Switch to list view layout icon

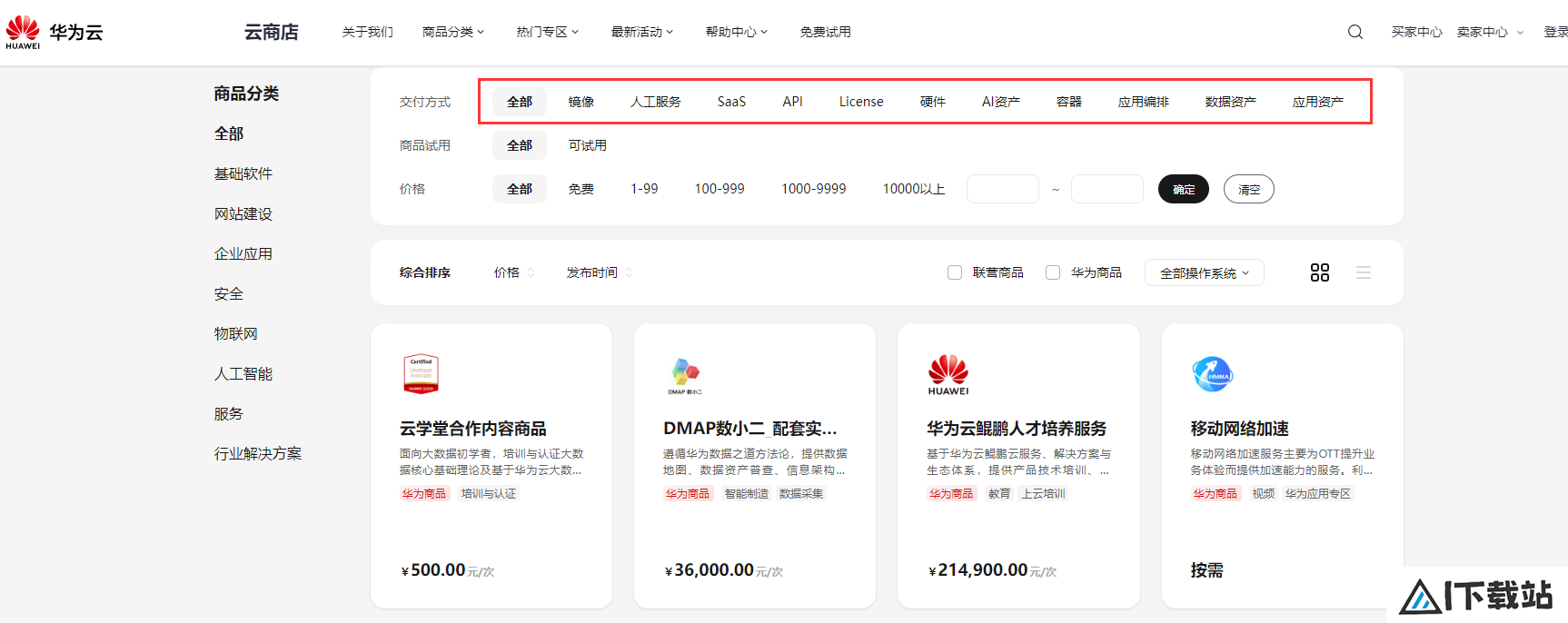pos(1364,272)
